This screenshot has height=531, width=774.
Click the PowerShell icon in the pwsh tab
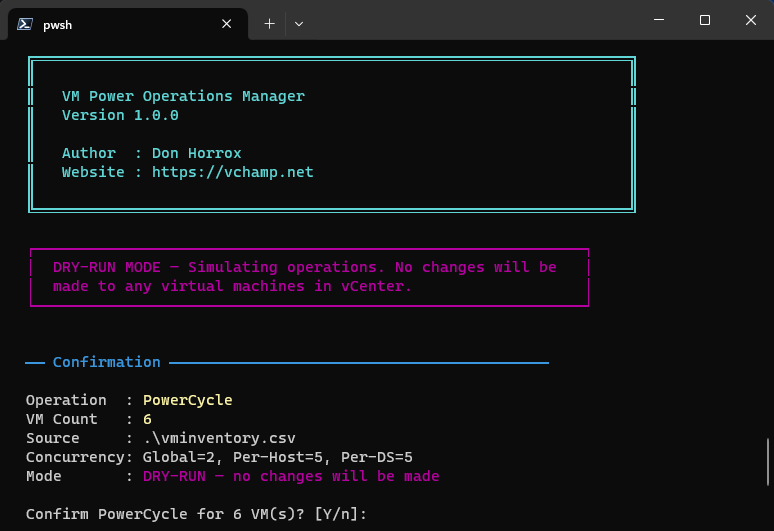pos(26,24)
